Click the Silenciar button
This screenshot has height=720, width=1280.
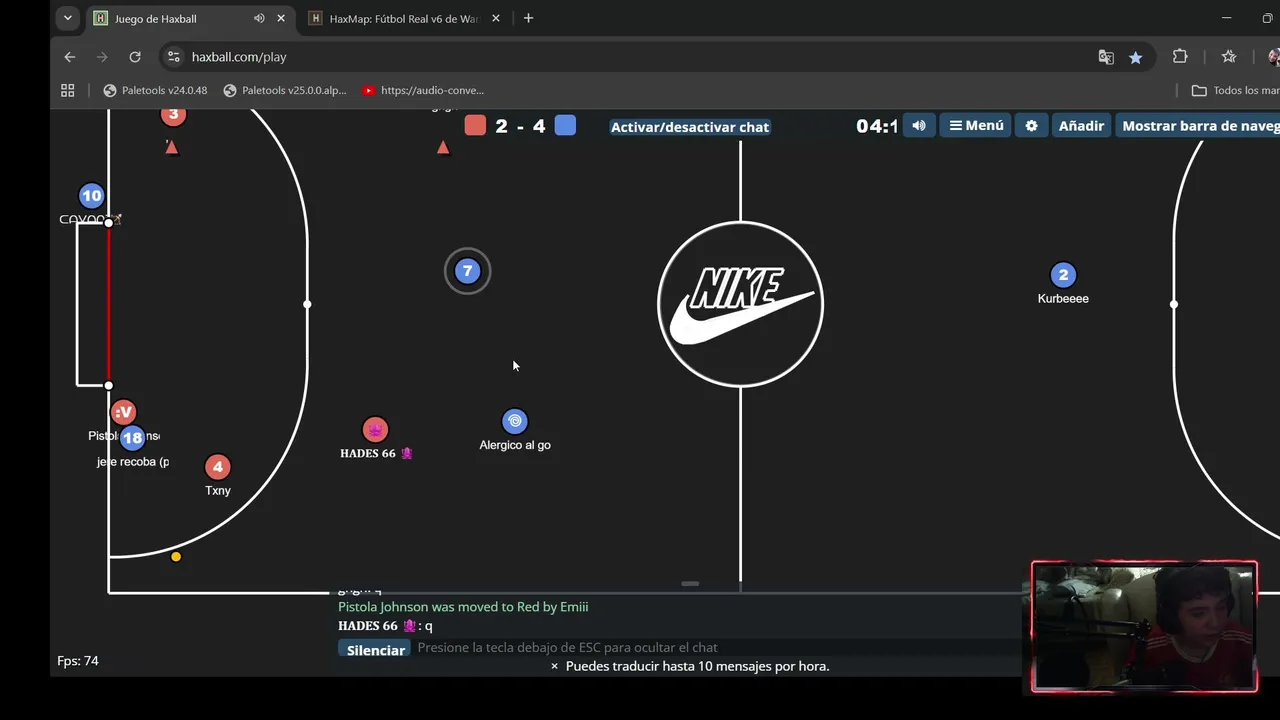coord(375,650)
